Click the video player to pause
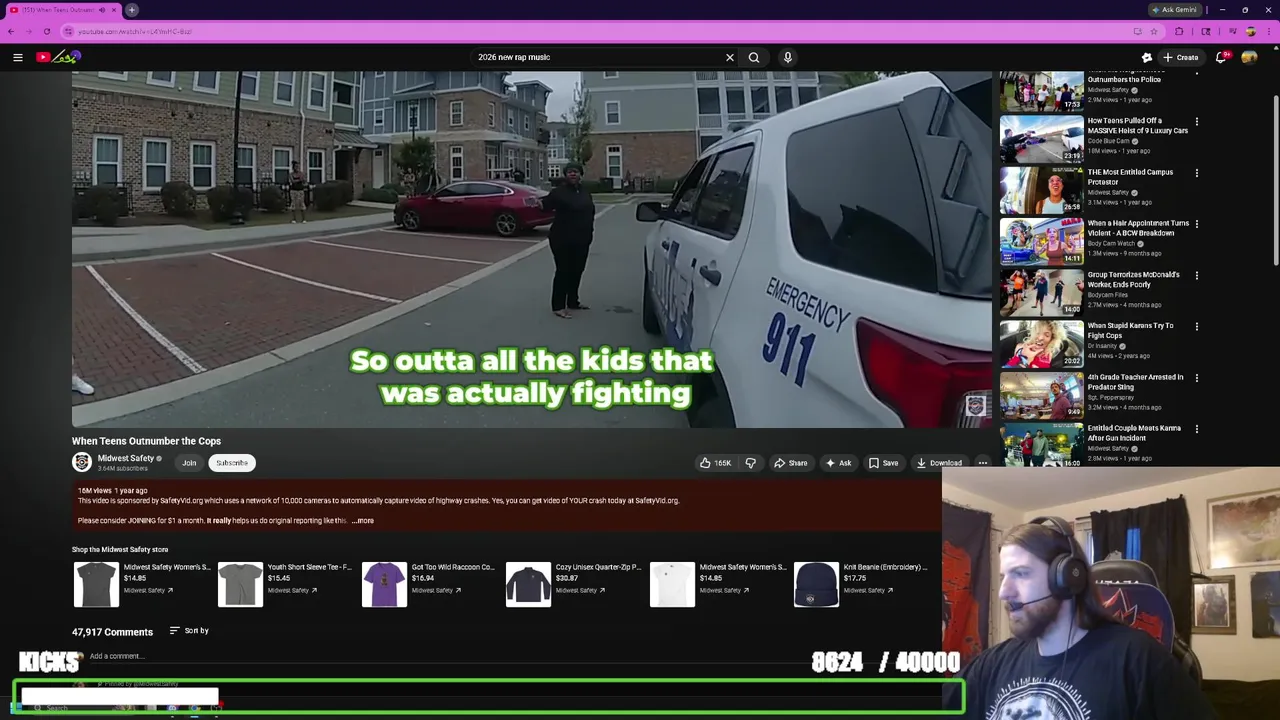The height and width of the screenshot is (720, 1280). click(x=531, y=250)
